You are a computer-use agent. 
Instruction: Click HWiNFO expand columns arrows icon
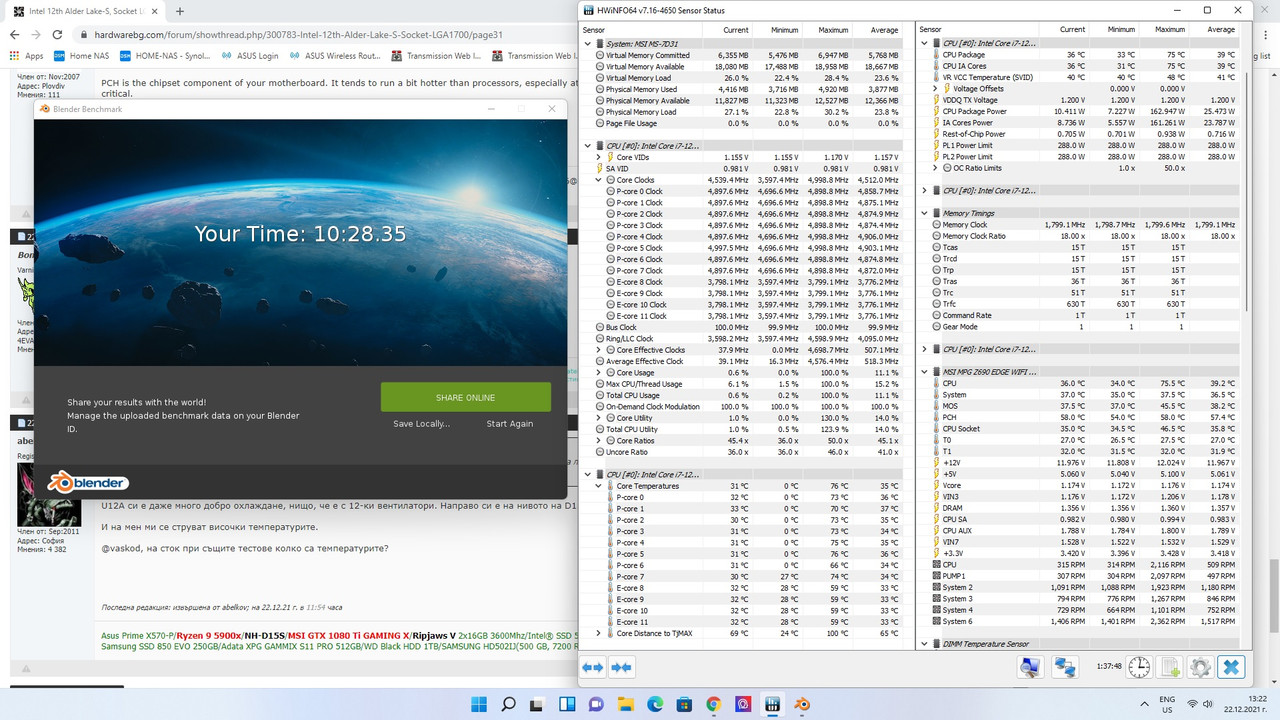[593, 667]
